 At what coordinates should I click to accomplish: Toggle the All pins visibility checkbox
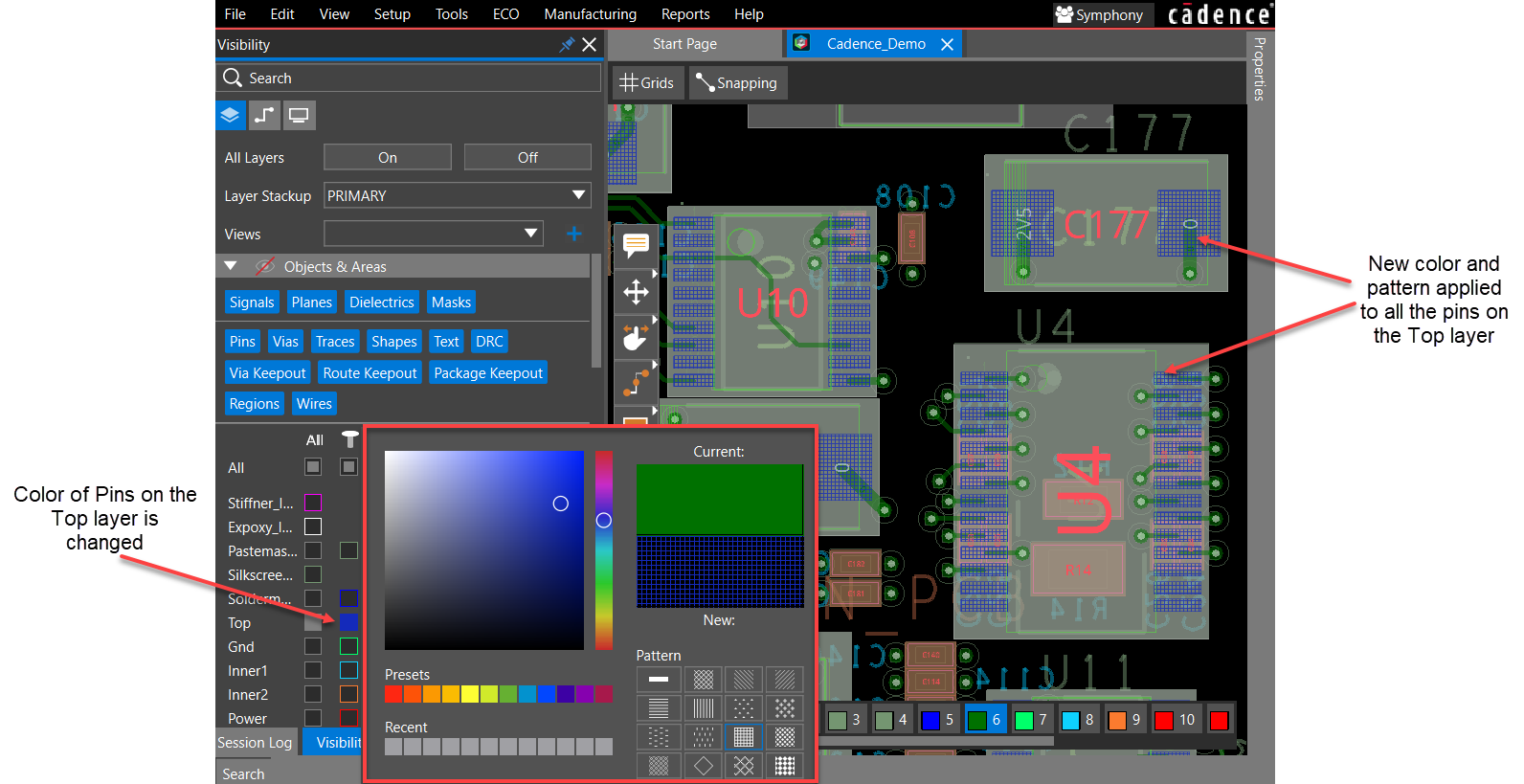point(348,467)
